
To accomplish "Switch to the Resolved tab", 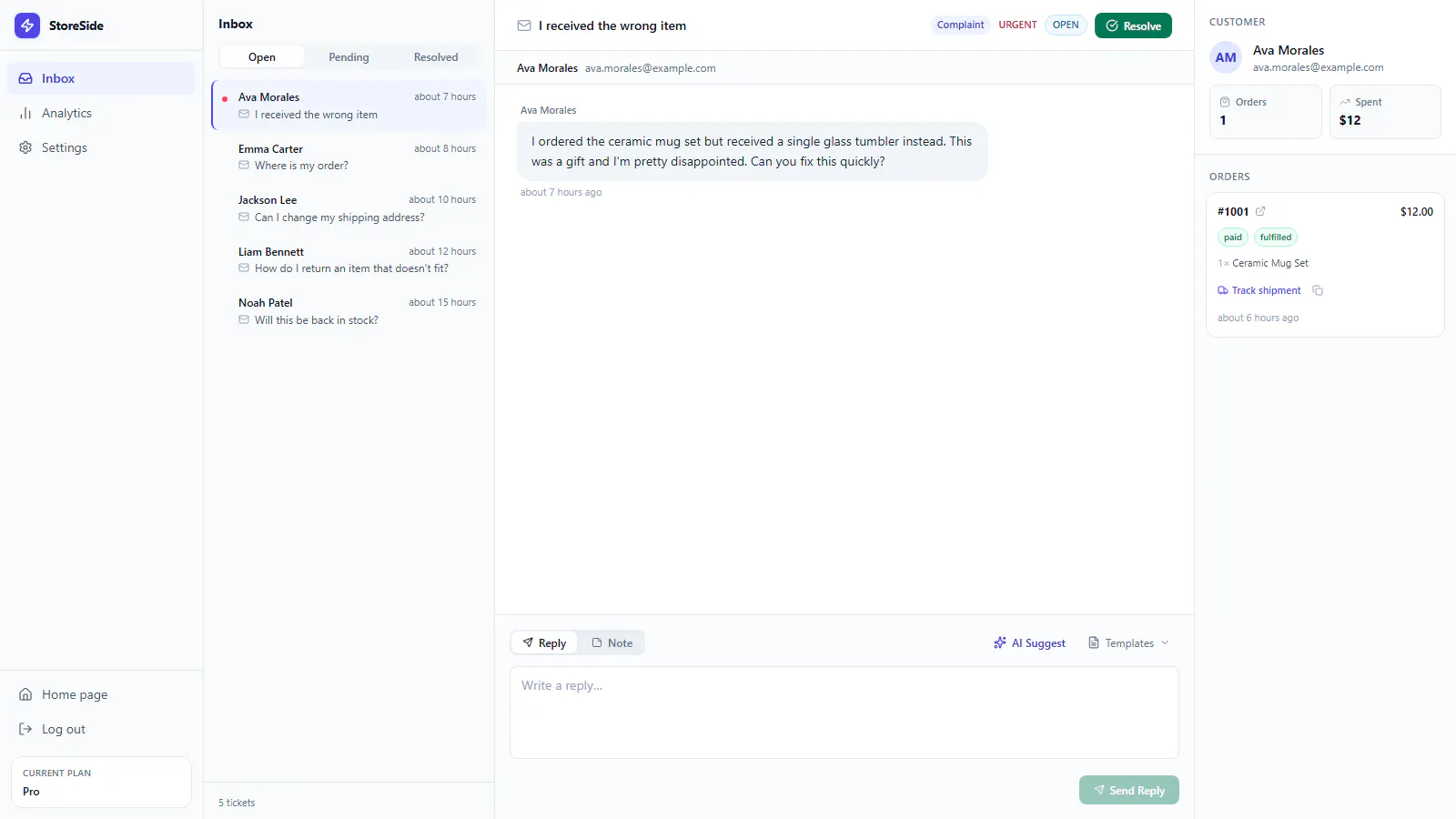I will tap(436, 56).
